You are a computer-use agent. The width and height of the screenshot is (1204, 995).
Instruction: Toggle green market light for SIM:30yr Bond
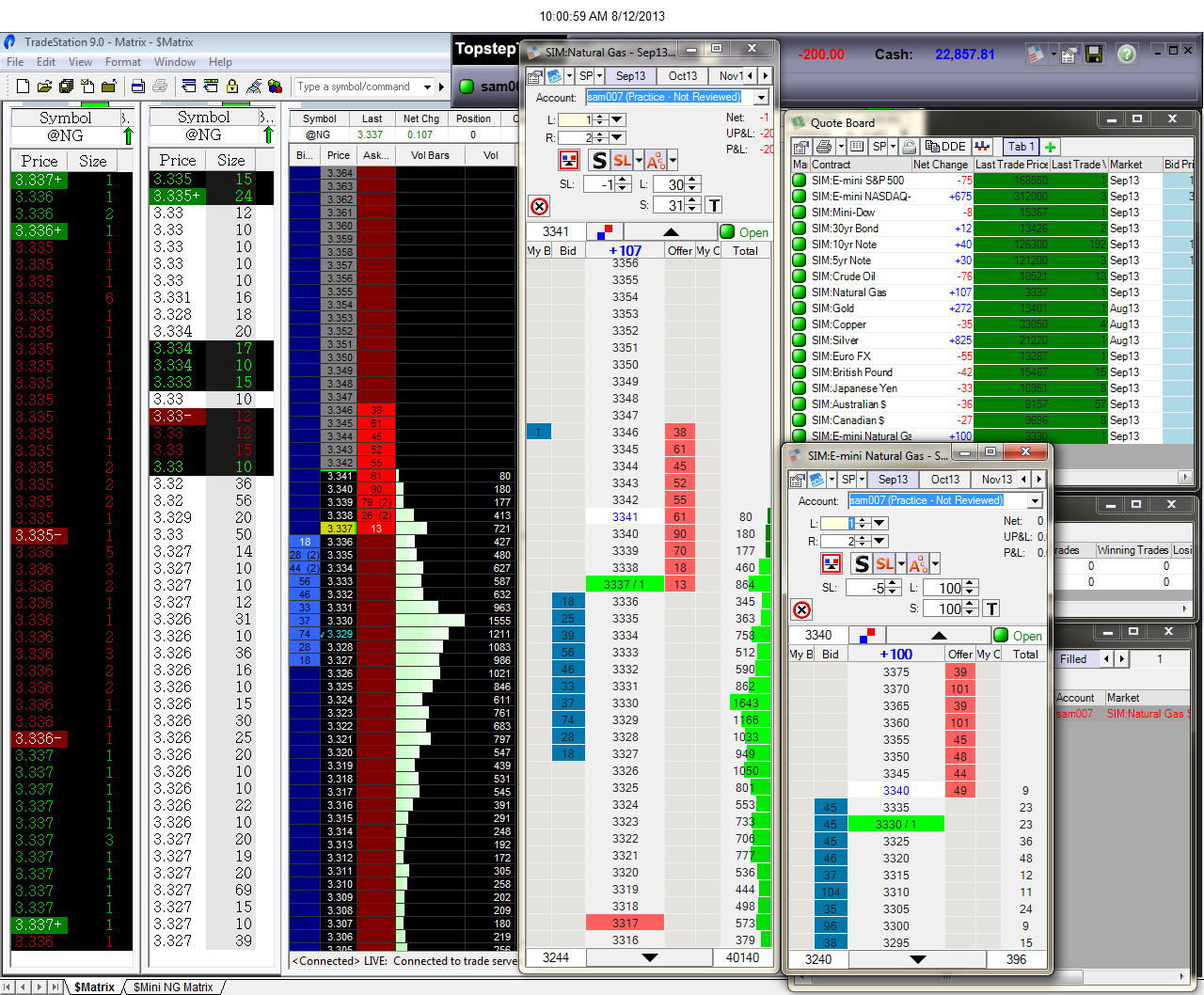coord(800,229)
